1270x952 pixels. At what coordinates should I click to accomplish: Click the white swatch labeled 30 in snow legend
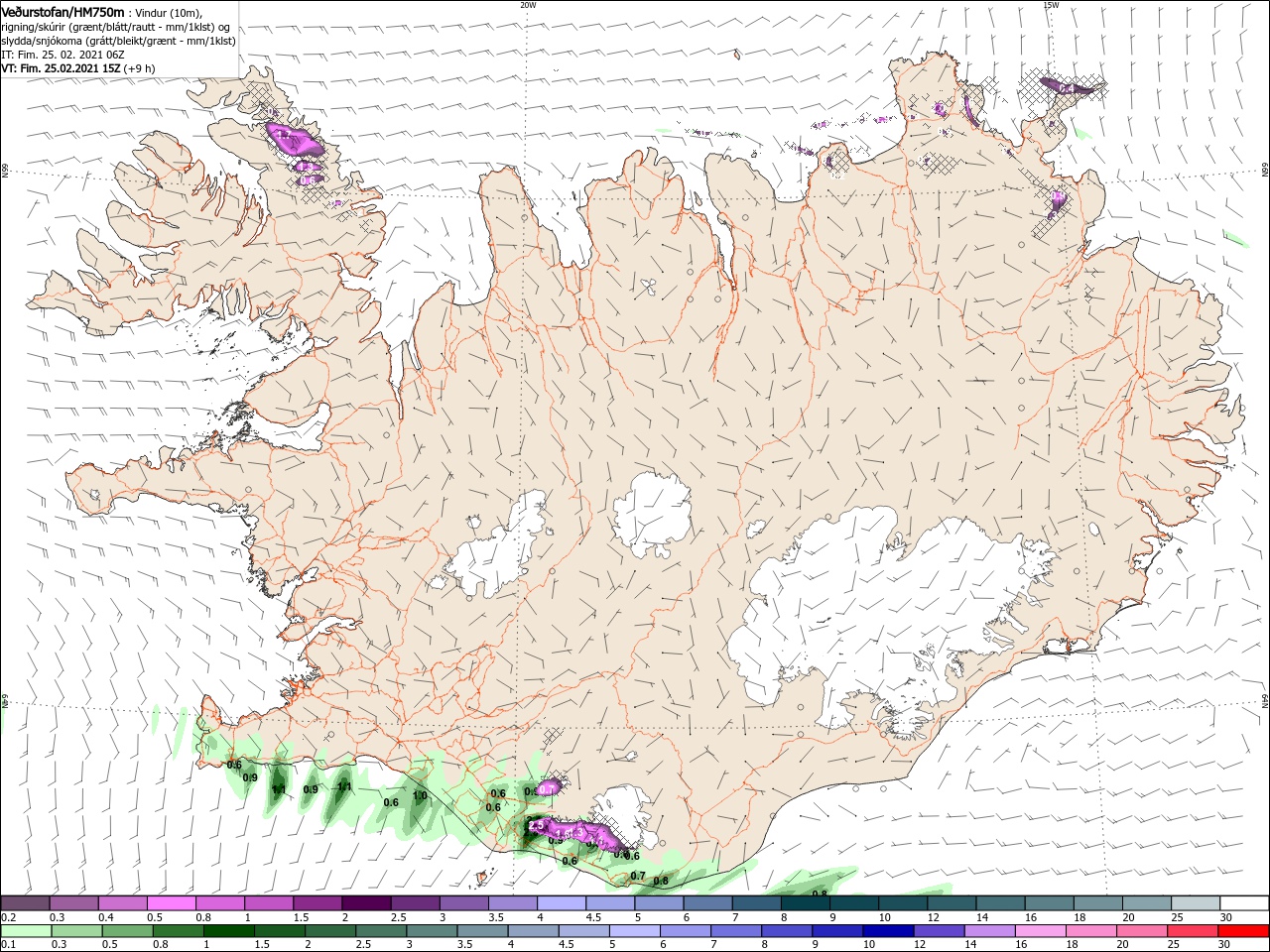1244,902
